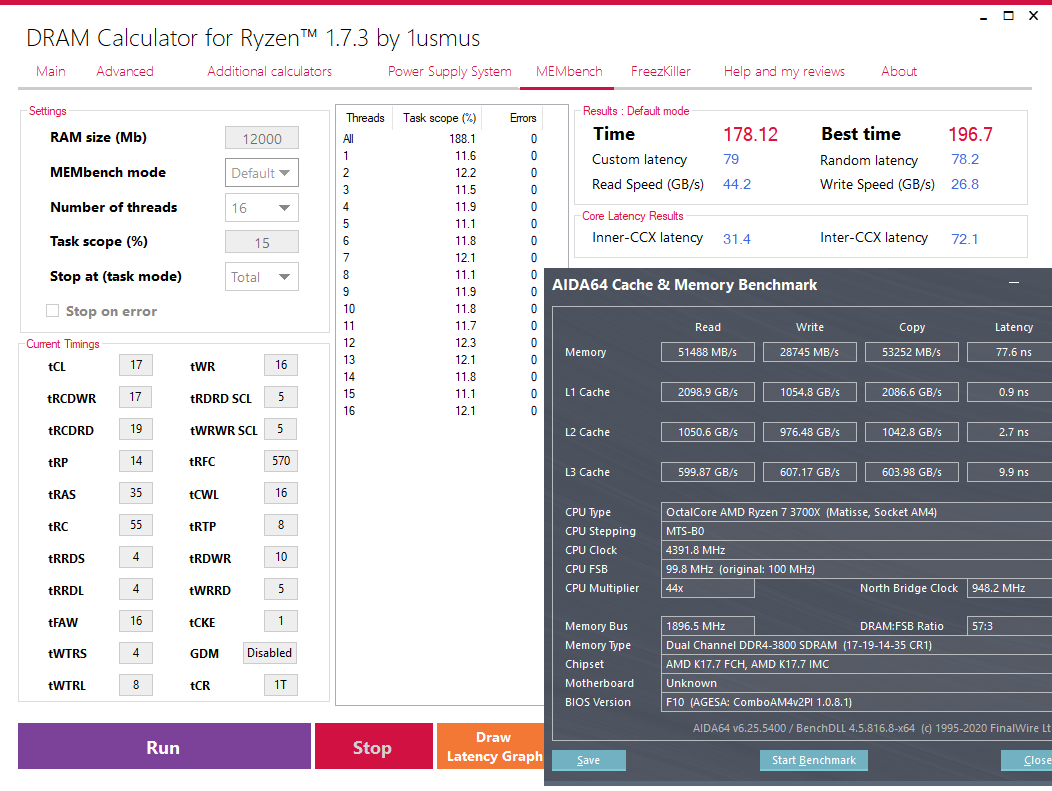Expand the Number of threads dropdown
This screenshot has height=791, width=1052.
[x=262, y=208]
